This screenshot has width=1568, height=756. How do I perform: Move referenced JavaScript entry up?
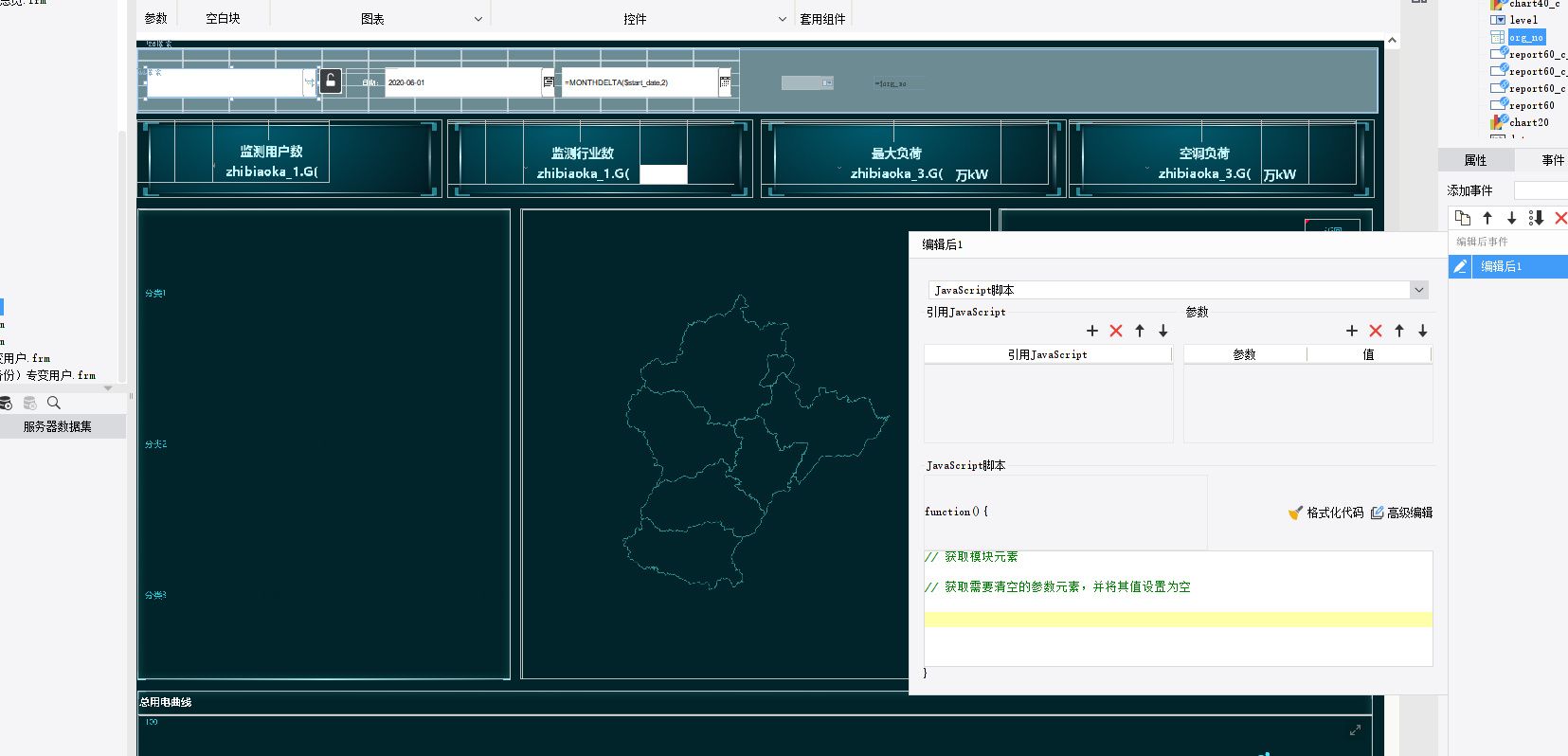(1140, 331)
